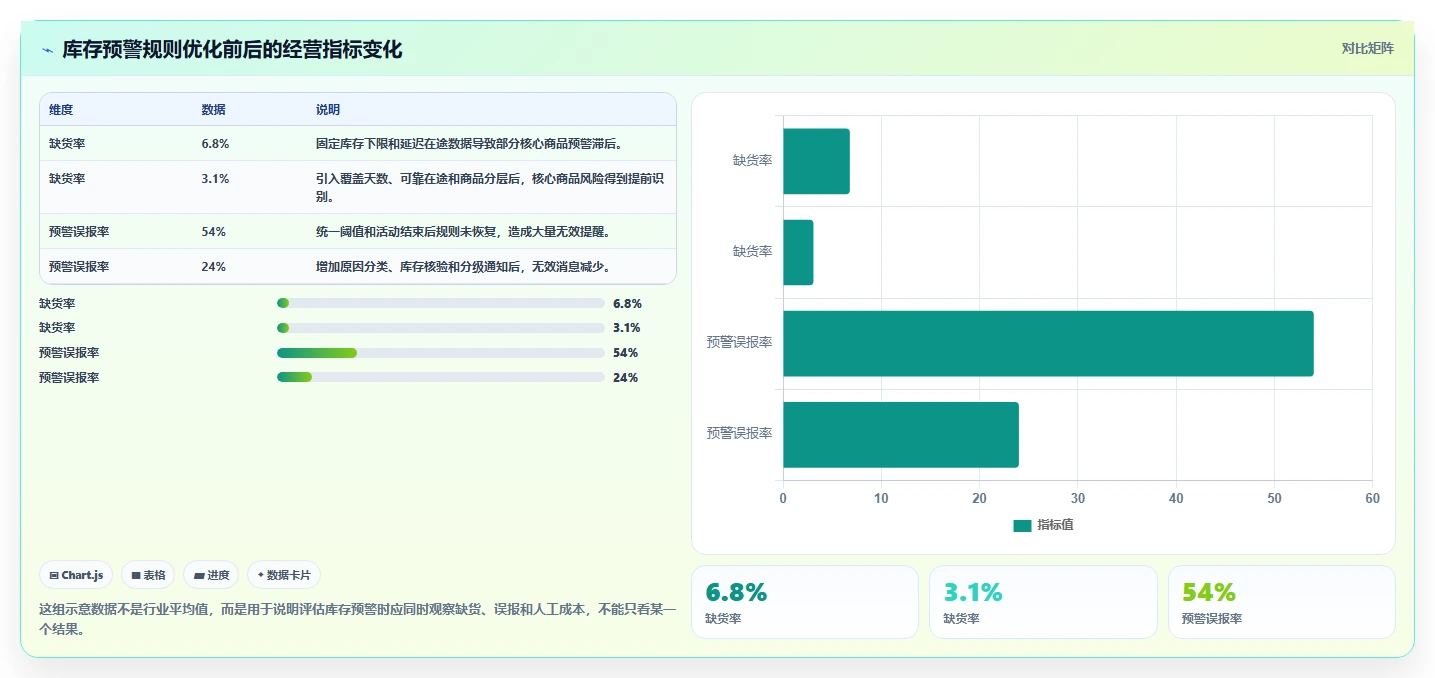The width and height of the screenshot is (1435, 678).
Task: Click the 预警误报率 label of the 24% progress row
Action: 69,378
